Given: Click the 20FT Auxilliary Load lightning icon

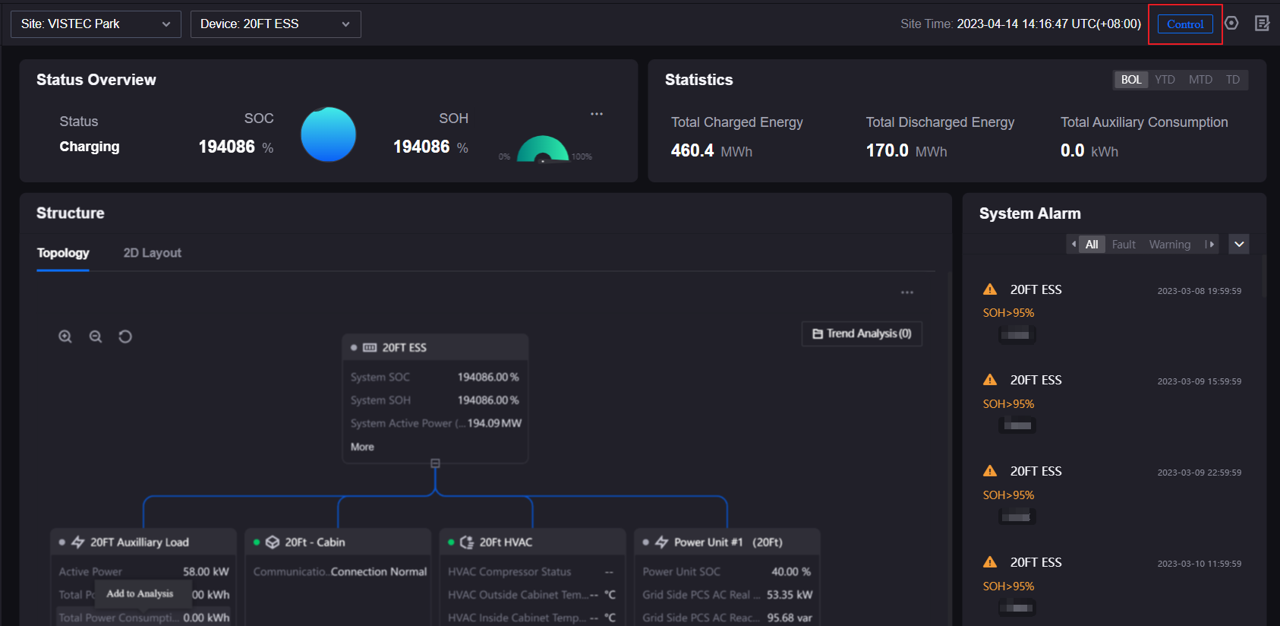Looking at the screenshot, I should (78, 542).
